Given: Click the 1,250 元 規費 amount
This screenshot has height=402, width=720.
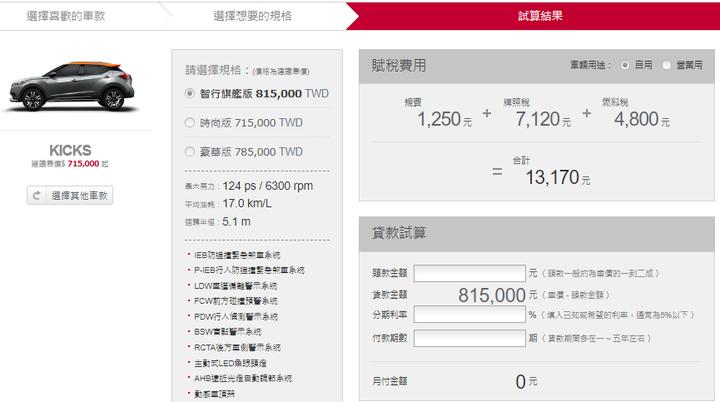Looking at the screenshot, I should click(x=444, y=119).
